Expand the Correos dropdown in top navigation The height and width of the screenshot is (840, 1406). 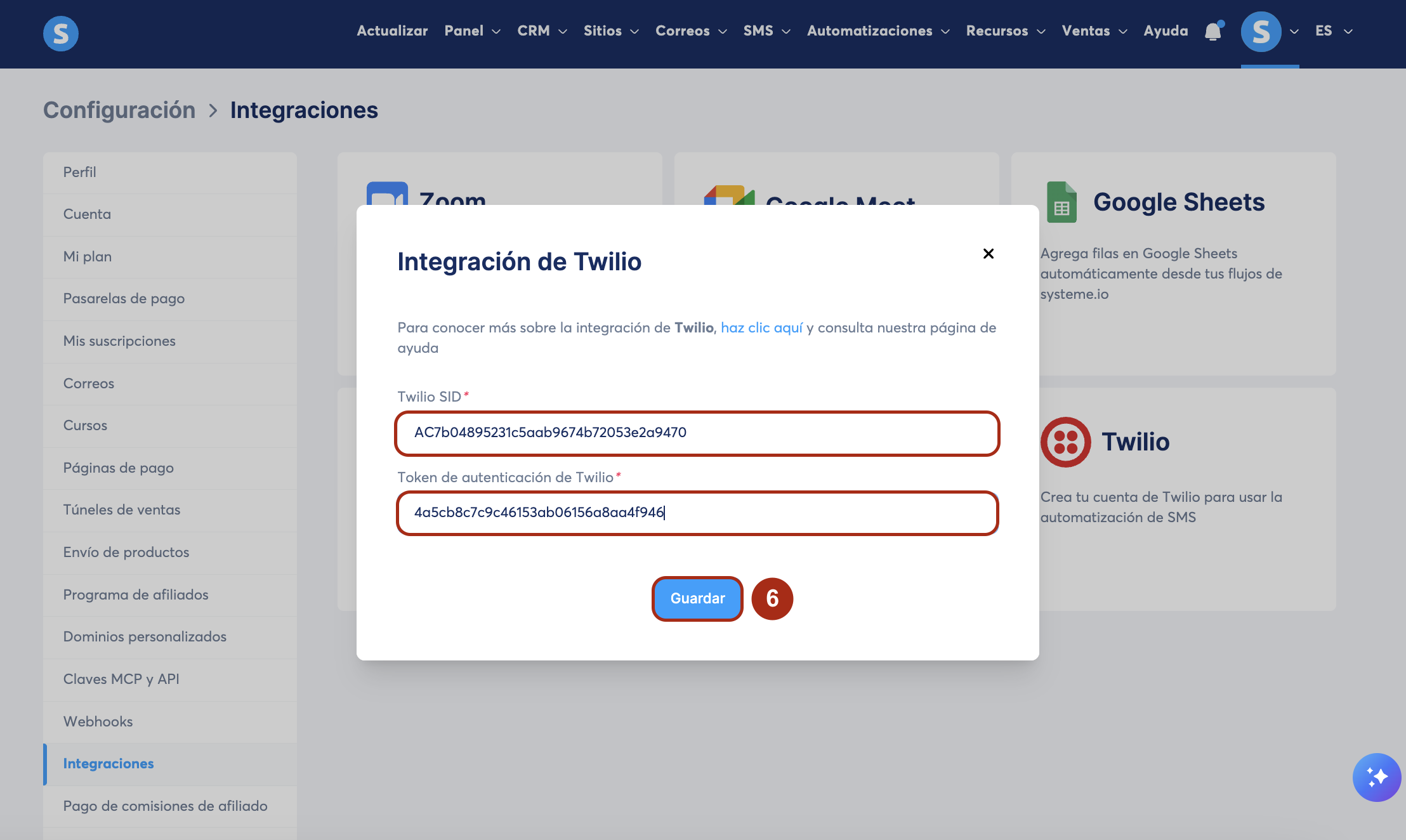(692, 31)
